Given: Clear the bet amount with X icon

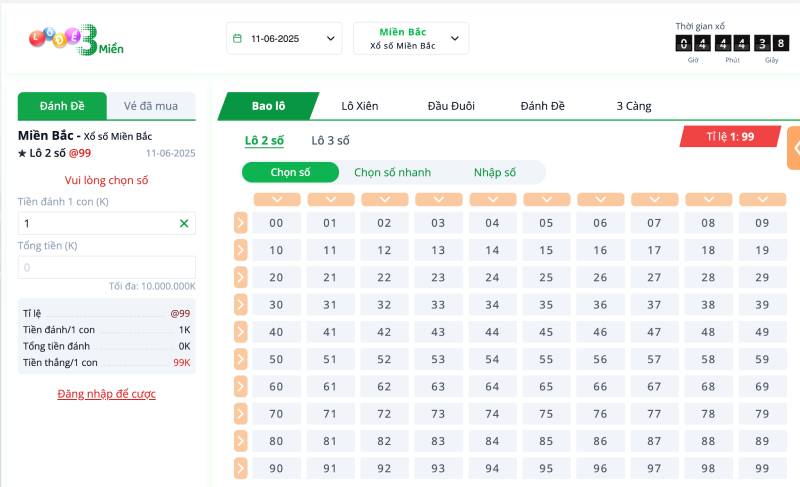Looking at the screenshot, I should point(183,224).
